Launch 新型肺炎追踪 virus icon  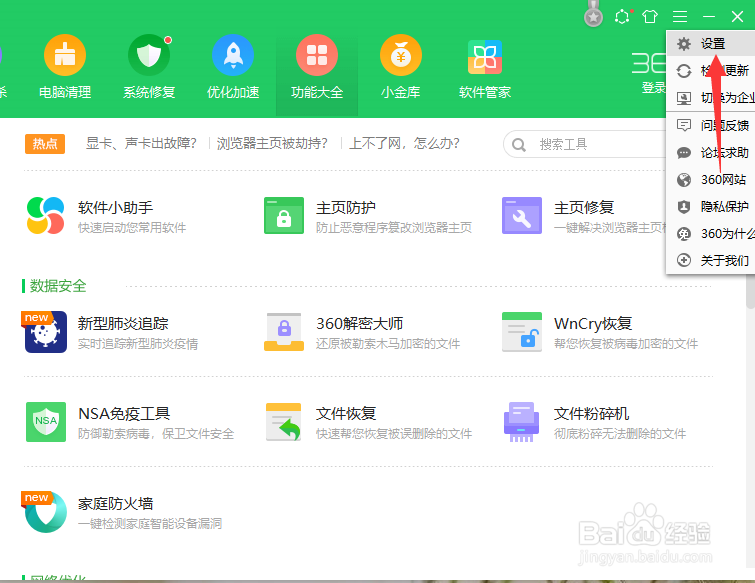coord(45,332)
